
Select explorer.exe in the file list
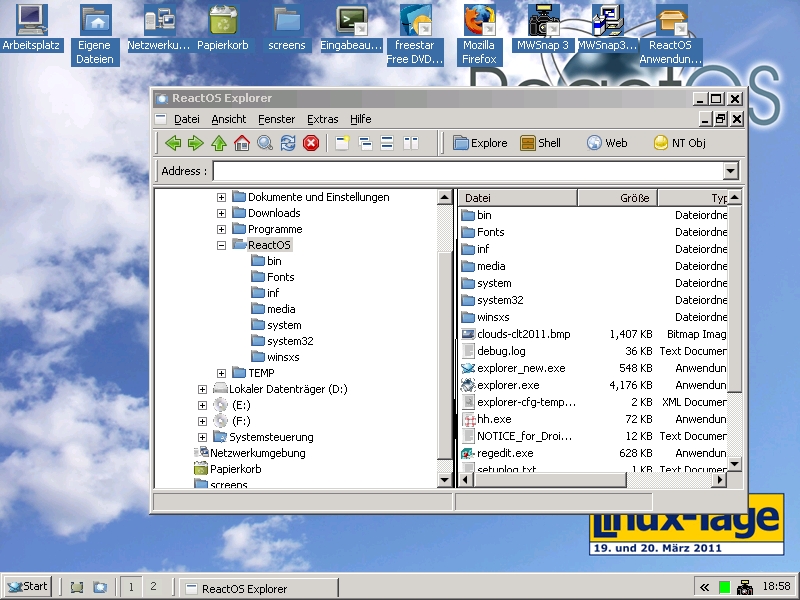(x=508, y=385)
